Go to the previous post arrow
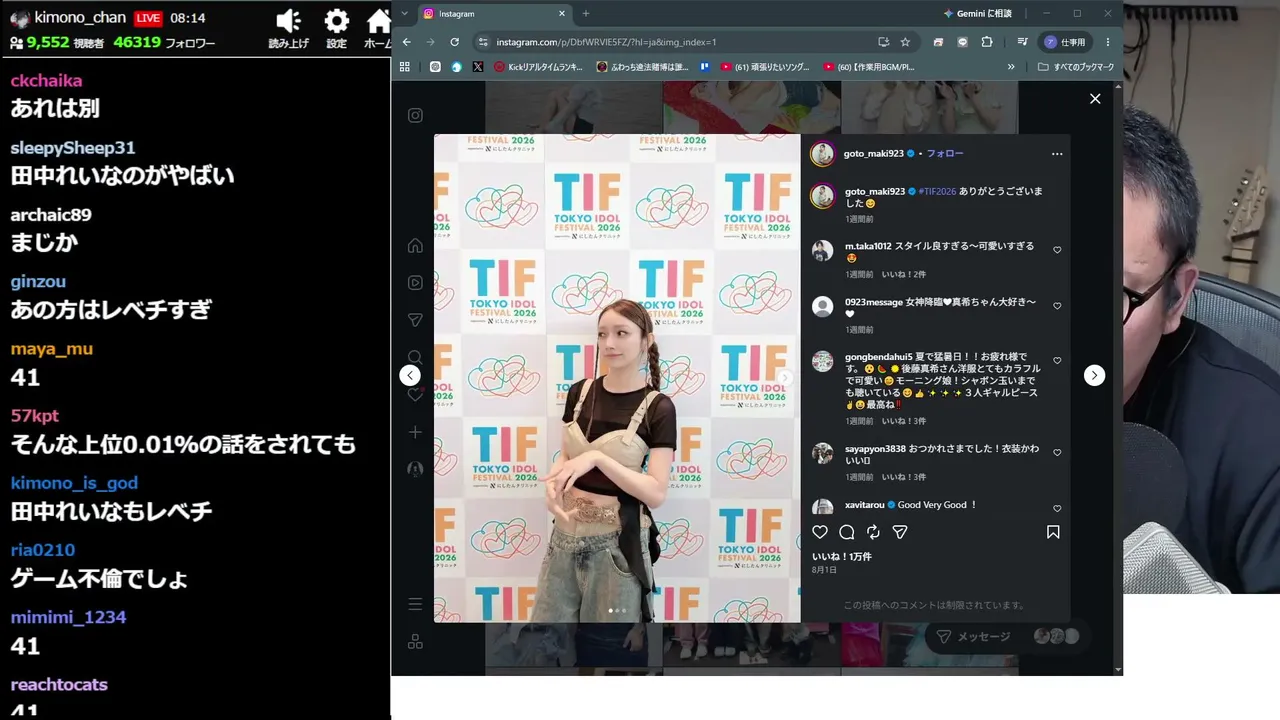Viewport: 1280px width, 720px height. [410, 375]
